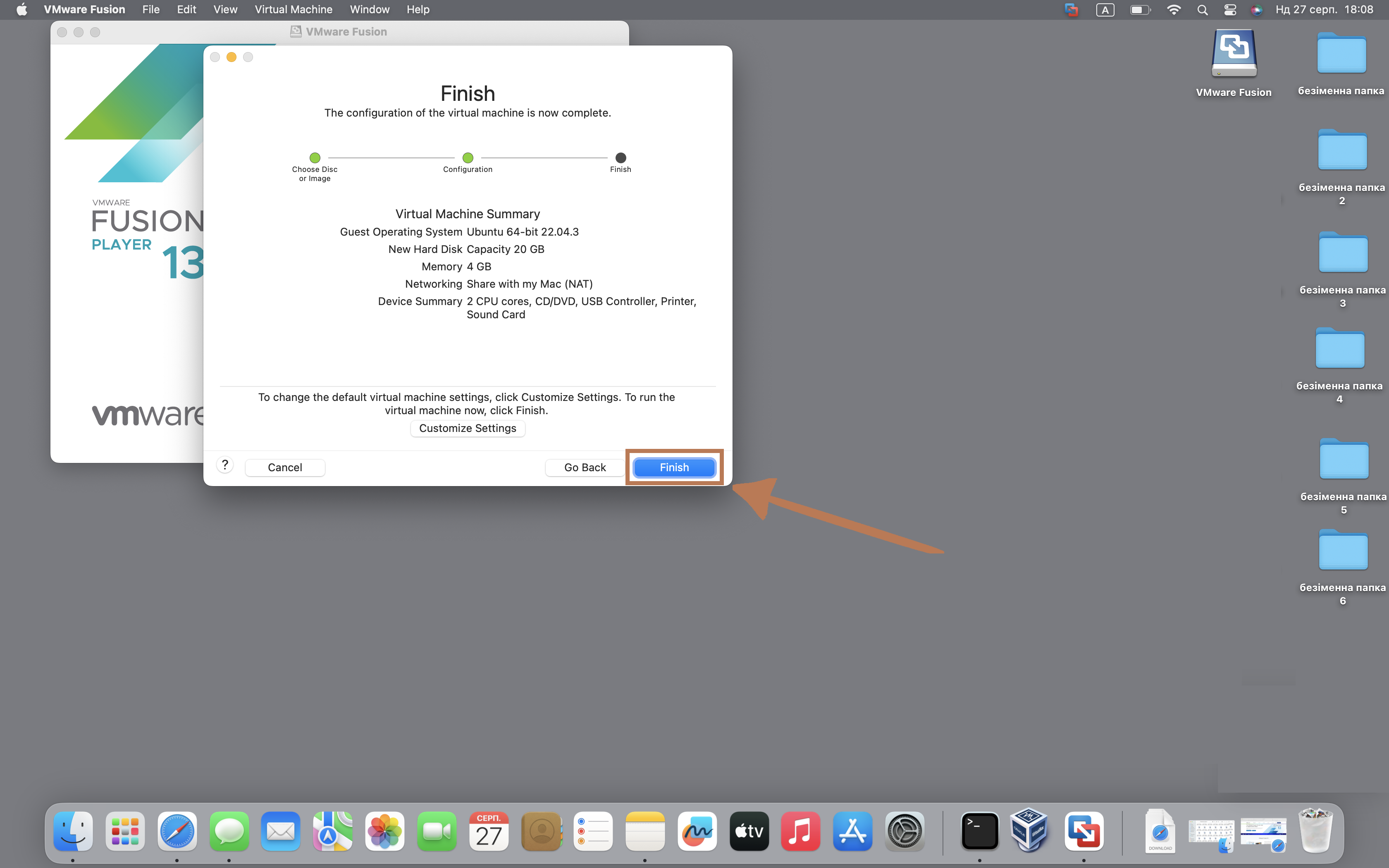Screen dimensions: 1389x868
Task: Open Spotlight search
Action: tap(1203, 9)
